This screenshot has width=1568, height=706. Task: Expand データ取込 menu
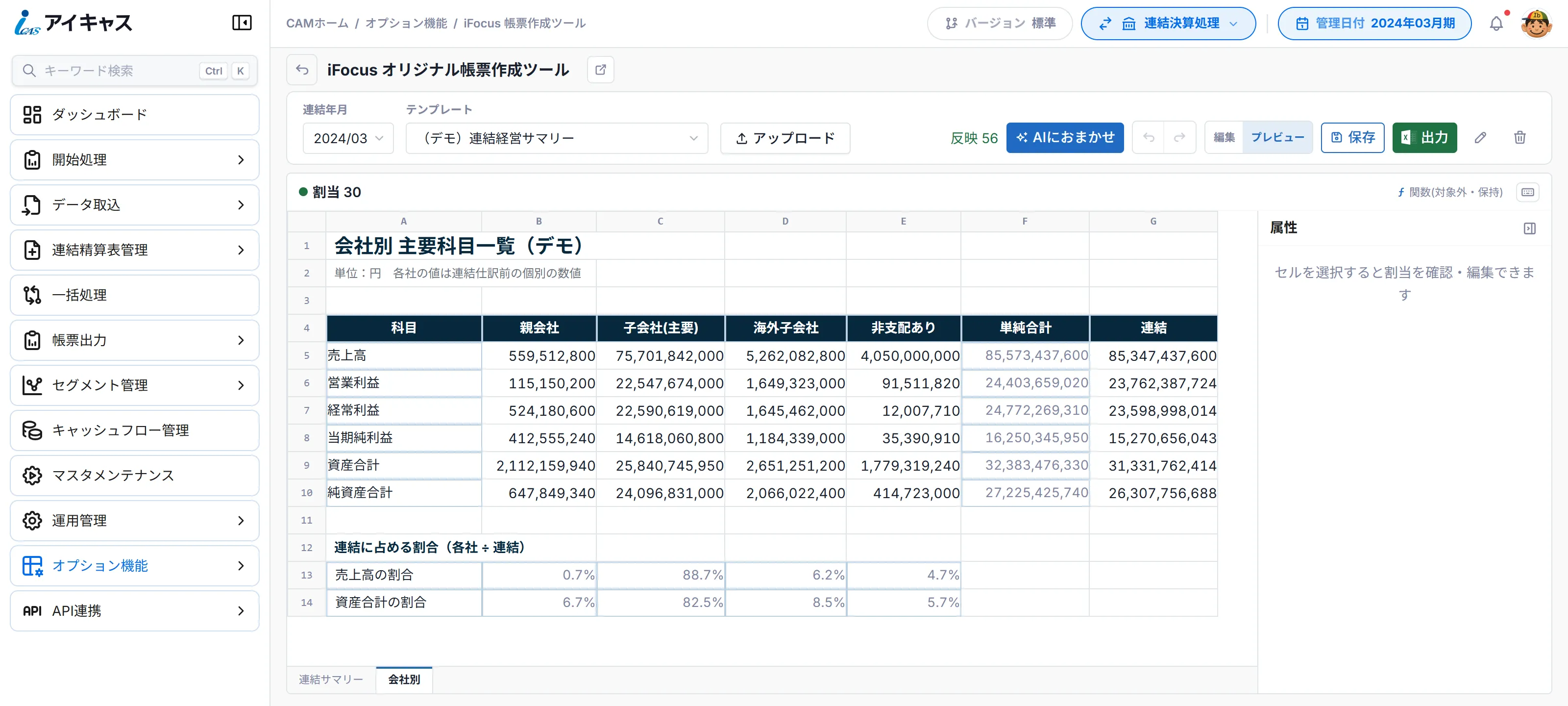pyautogui.click(x=135, y=204)
